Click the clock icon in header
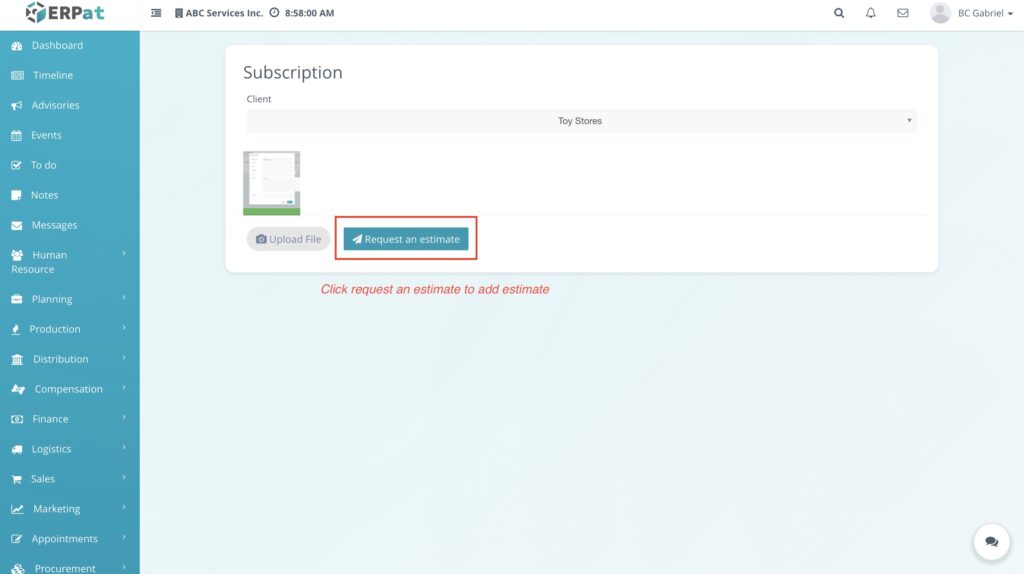This screenshot has width=1024, height=574. pos(274,13)
